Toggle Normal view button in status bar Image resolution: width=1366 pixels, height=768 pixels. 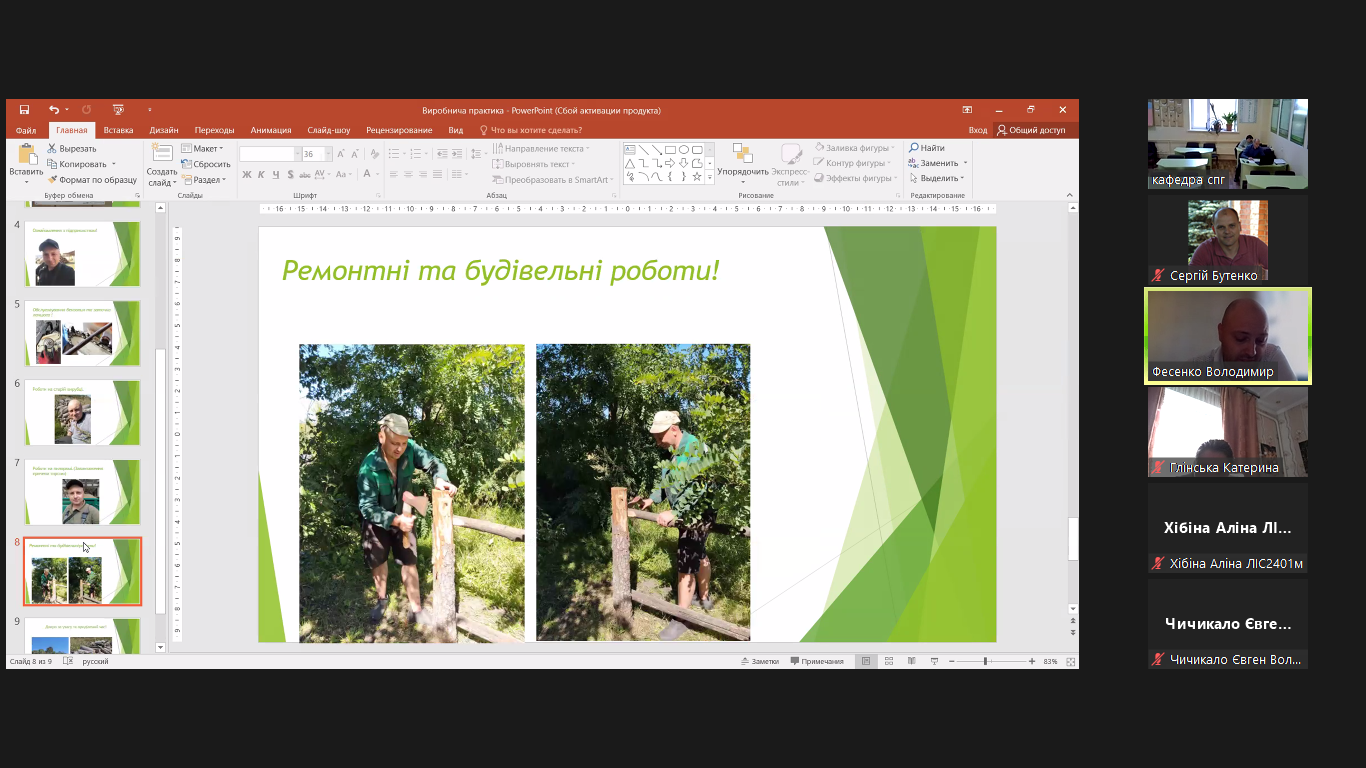click(x=866, y=661)
